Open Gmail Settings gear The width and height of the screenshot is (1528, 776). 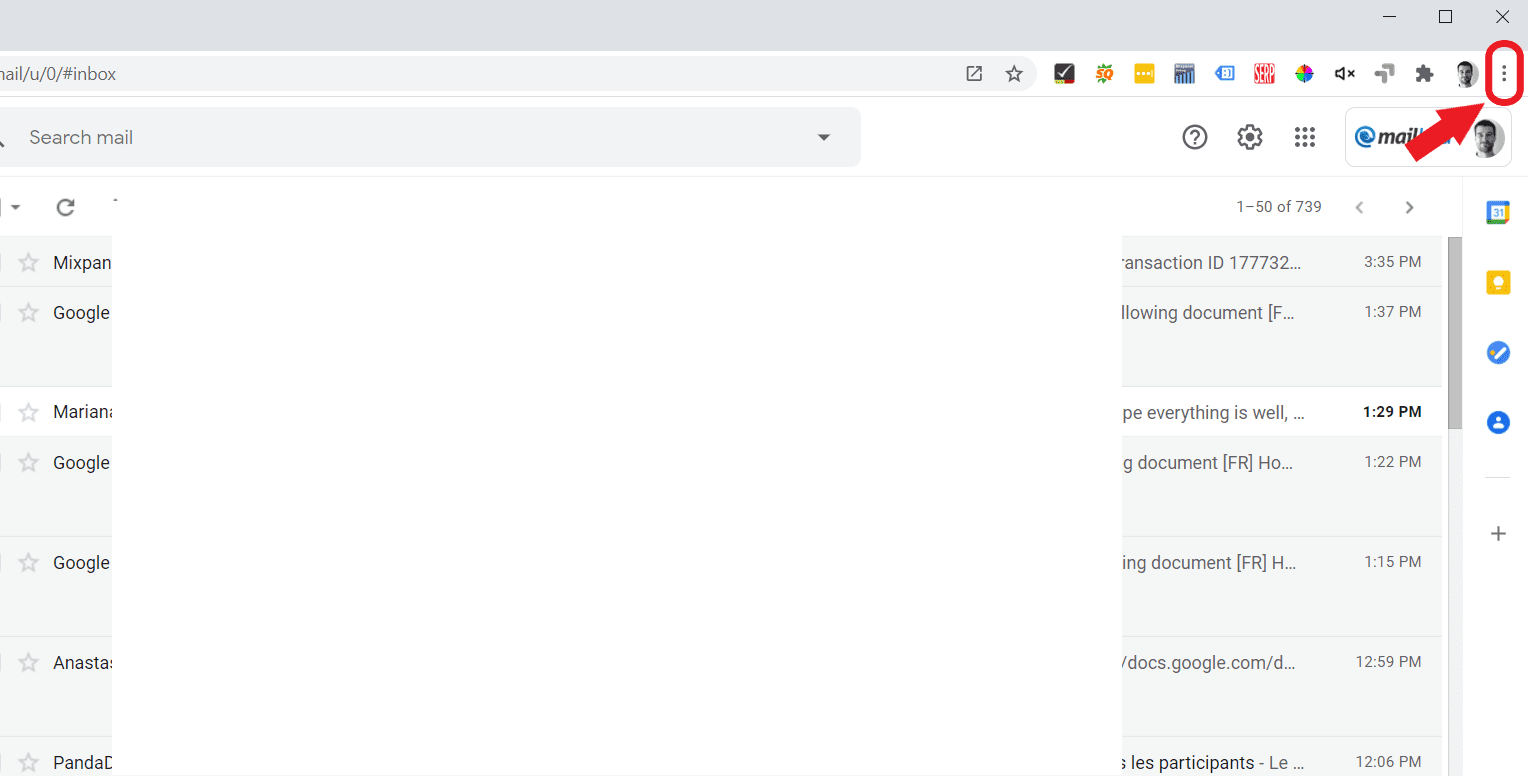pyautogui.click(x=1250, y=137)
